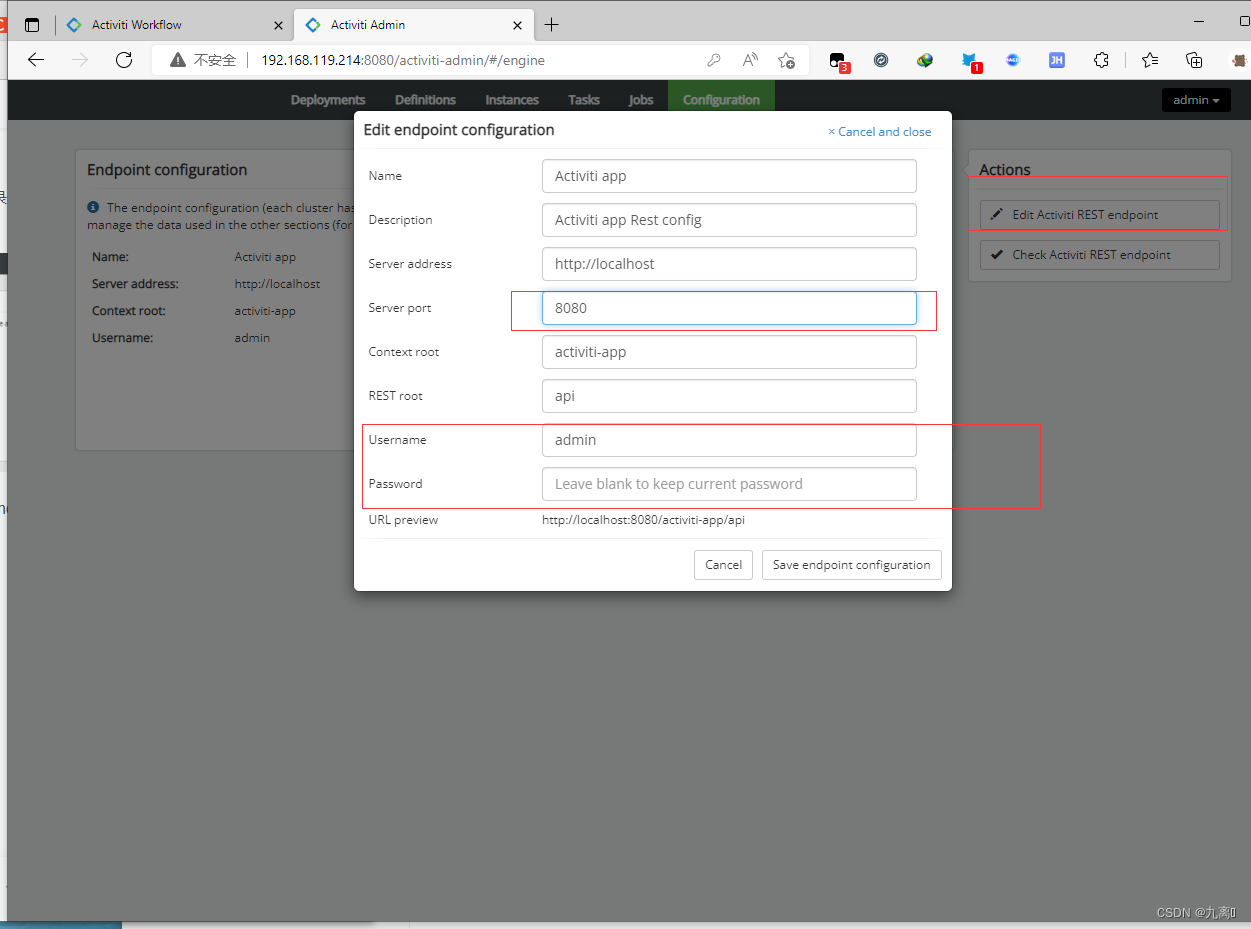The image size is (1251, 929).
Task: Select the Username text field
Action: 729,440
